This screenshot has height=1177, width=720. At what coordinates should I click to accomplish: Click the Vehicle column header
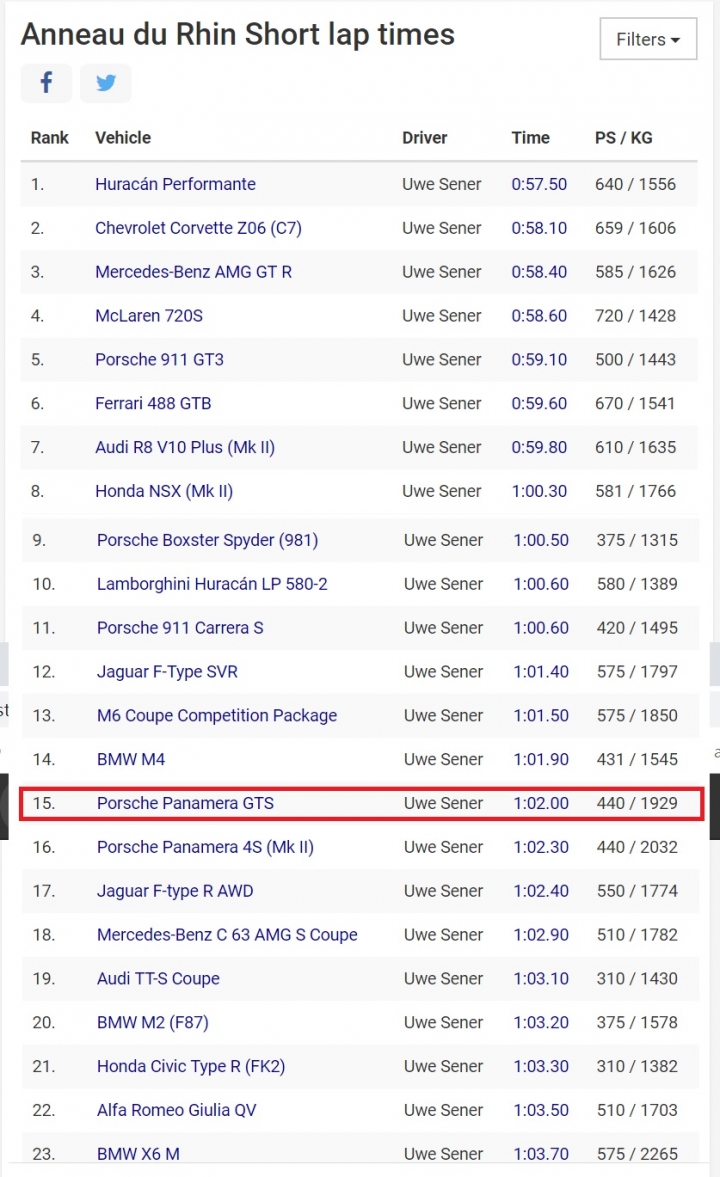(123, 138)
